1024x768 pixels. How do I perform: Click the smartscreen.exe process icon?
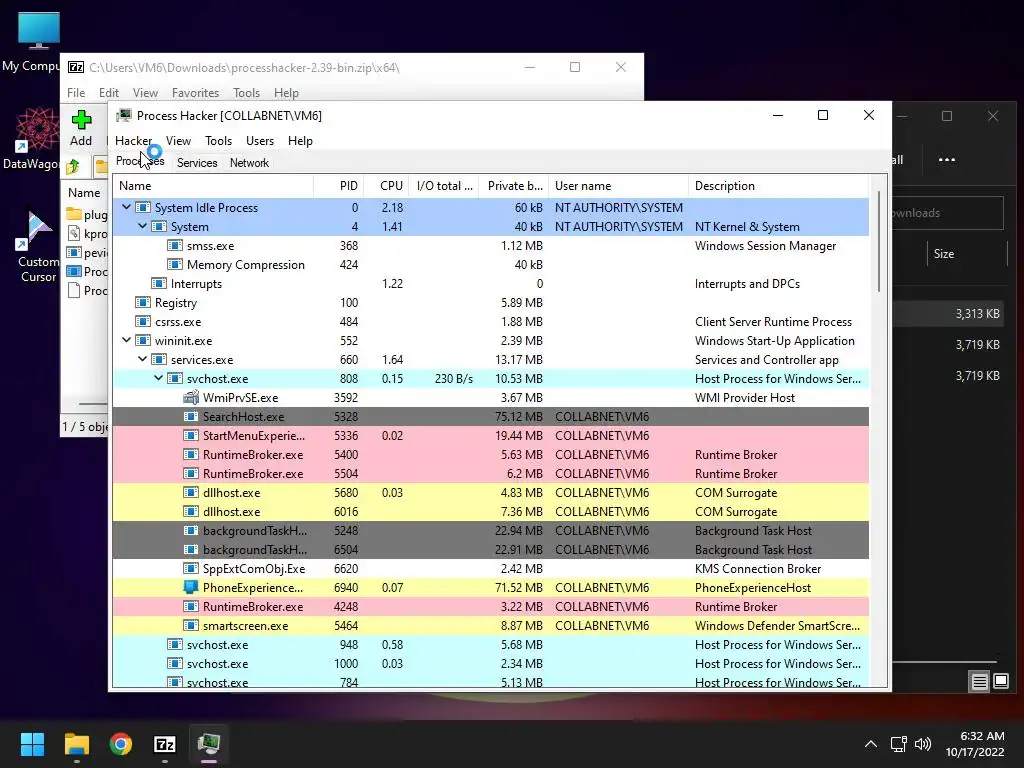(191, 625)
